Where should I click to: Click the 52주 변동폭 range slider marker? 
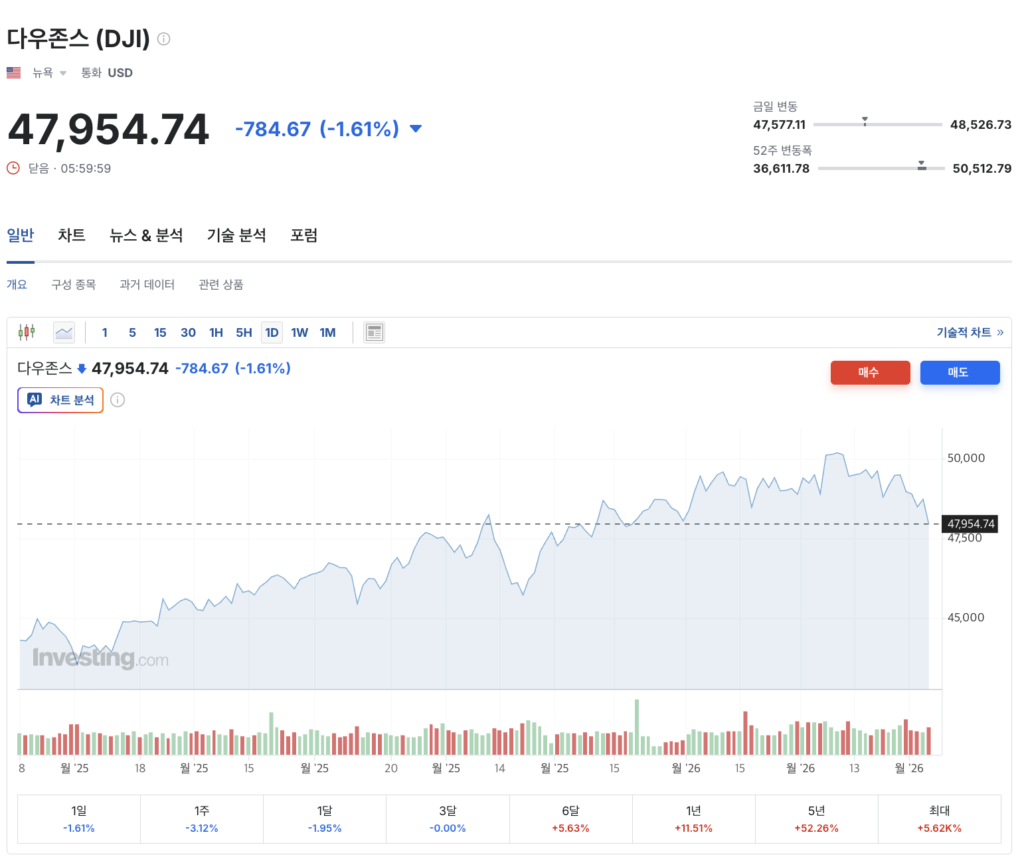pyautogui.click(x=922, y=166)
